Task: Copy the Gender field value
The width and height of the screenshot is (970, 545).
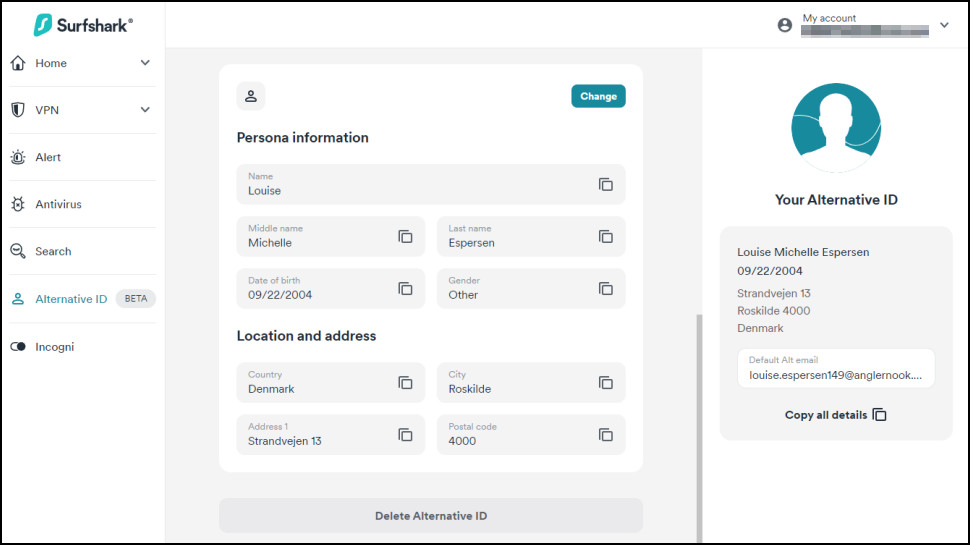Action: pyautogui.click(x=606, y=288)
